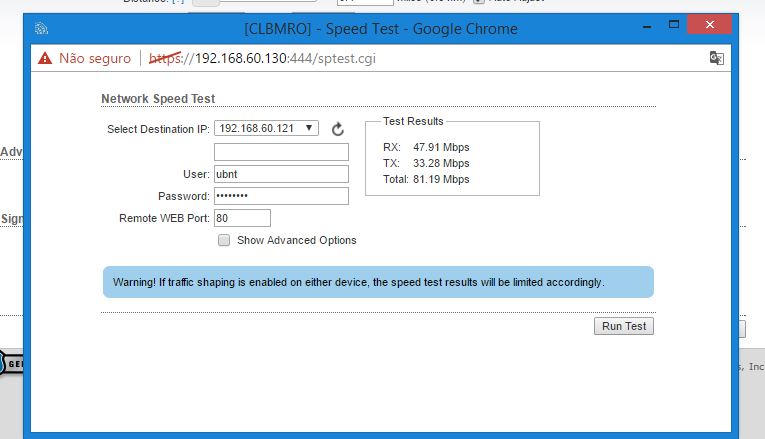The image size is (765, 439).
Task: Click the blue traffic shaping warning banner
Action: [x=378, y=282]
